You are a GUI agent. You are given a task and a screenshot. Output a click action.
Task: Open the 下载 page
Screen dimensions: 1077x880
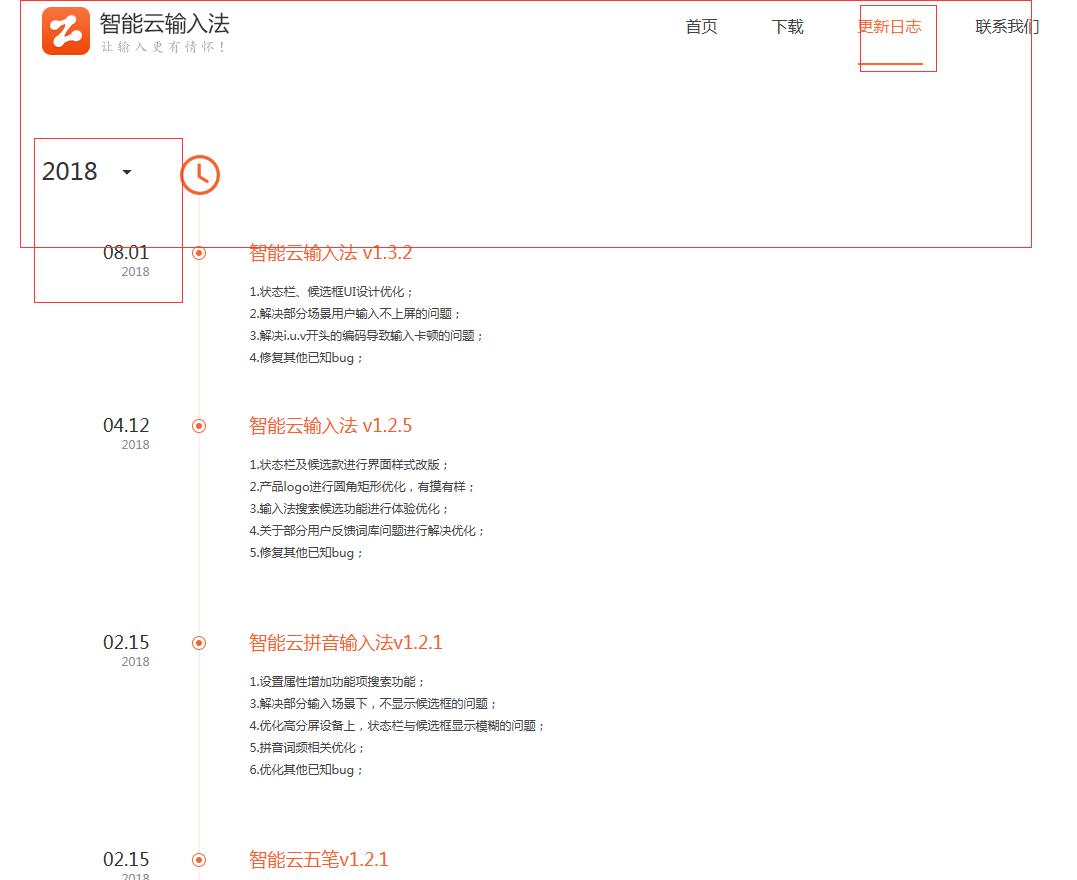coord(786,27)
